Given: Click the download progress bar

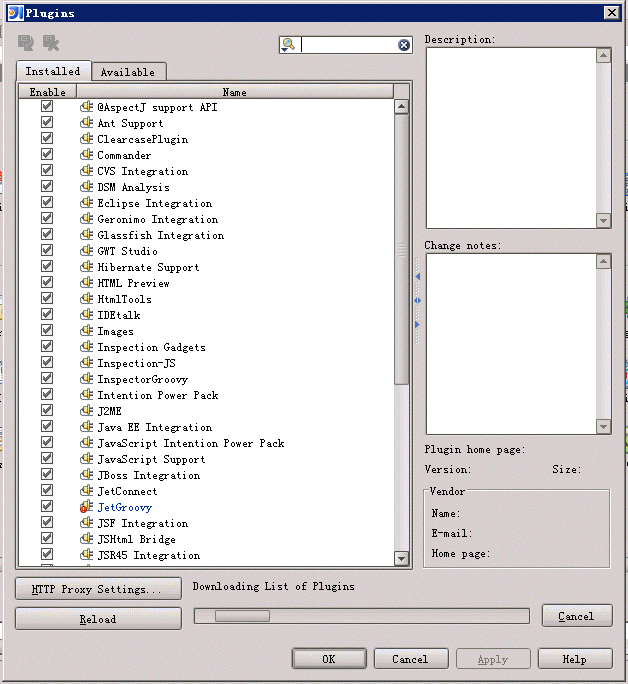Looking at the screenshot, I should tap(362, 616).
